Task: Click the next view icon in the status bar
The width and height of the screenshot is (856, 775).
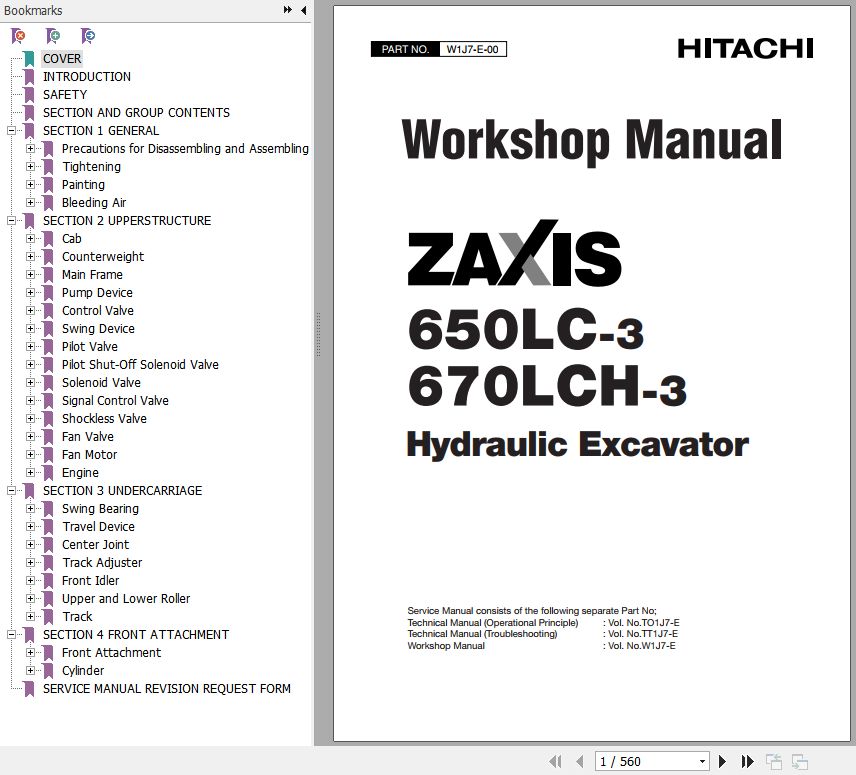Action: [800, 761]
